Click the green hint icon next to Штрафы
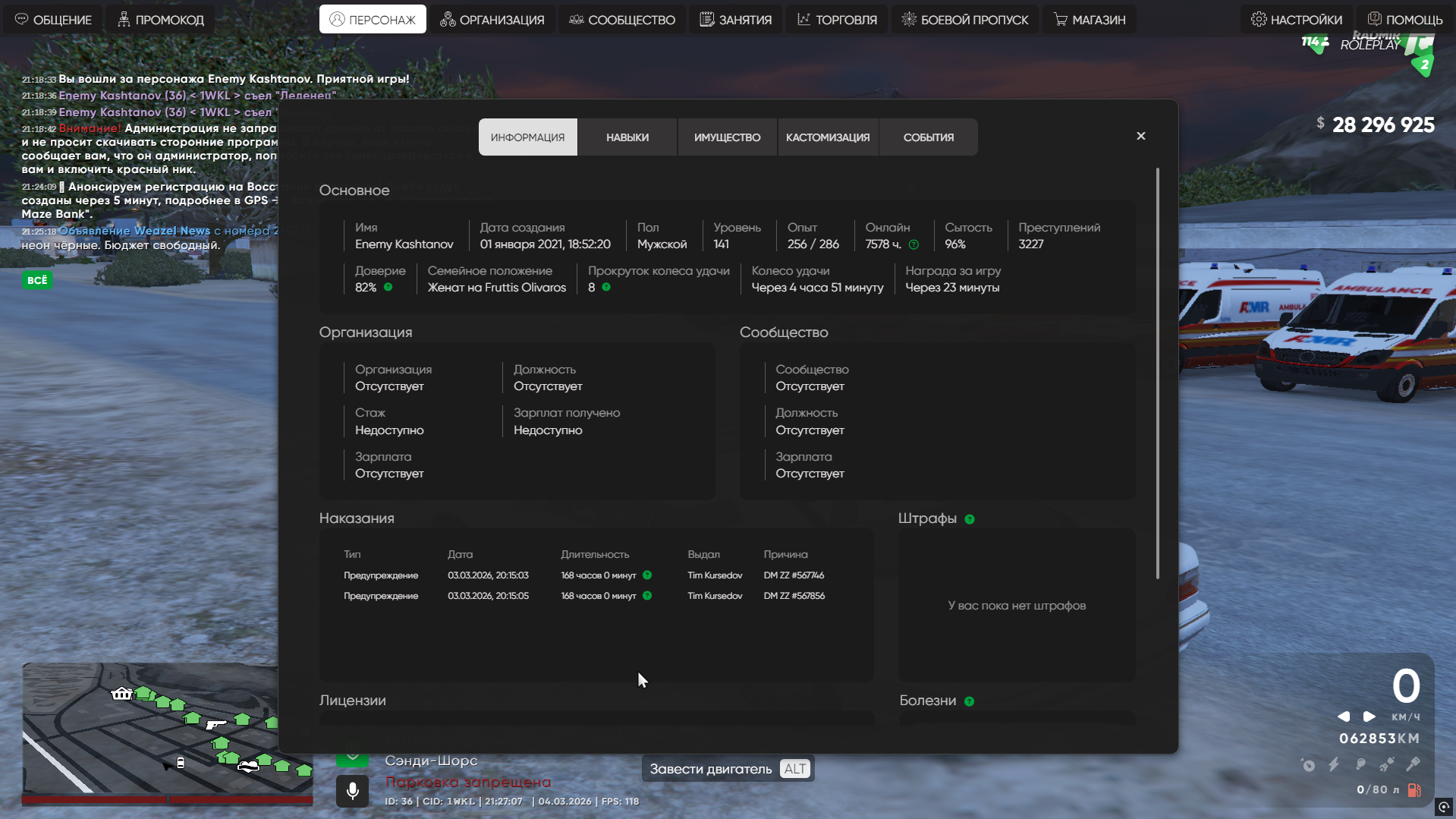Screen dimensions: 1456x819 pyautogui.click(x=969, y=519)
